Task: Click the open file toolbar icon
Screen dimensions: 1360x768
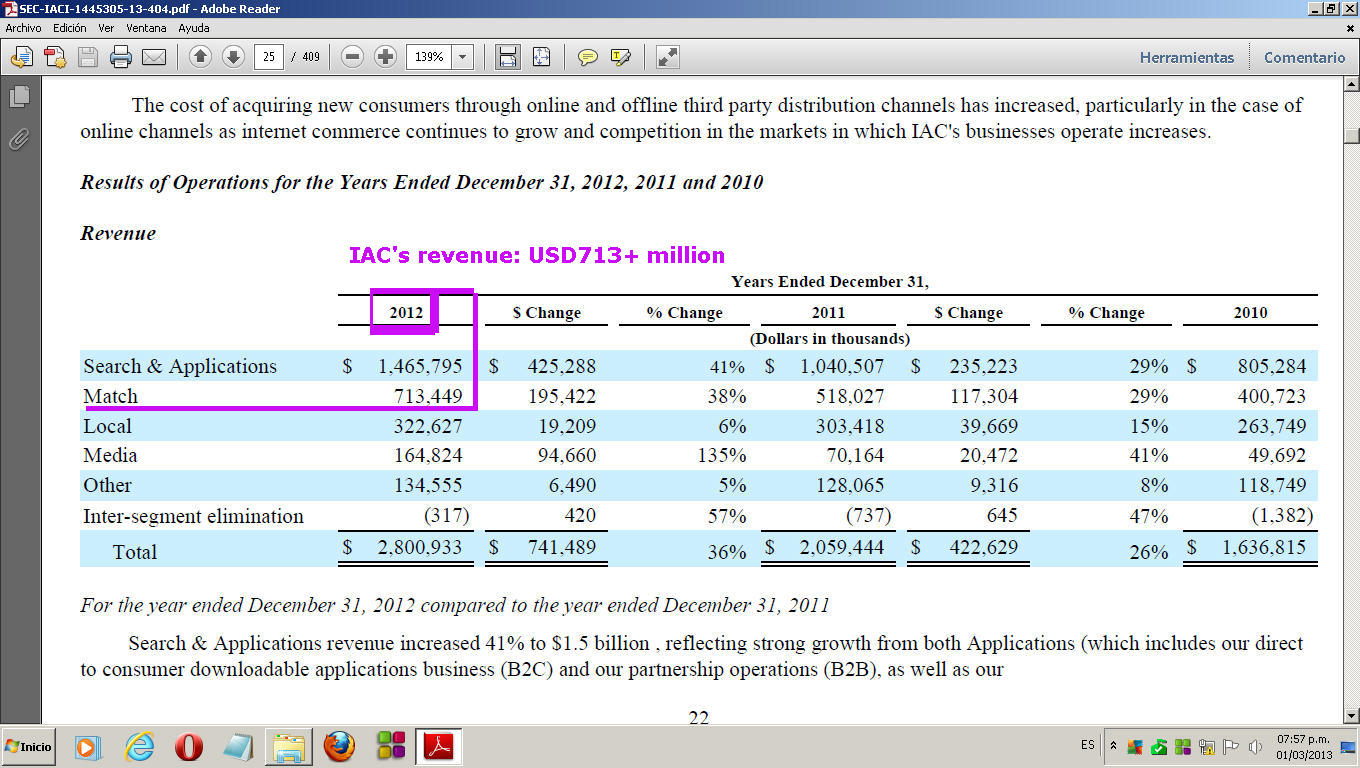Action: pos(22,57)
